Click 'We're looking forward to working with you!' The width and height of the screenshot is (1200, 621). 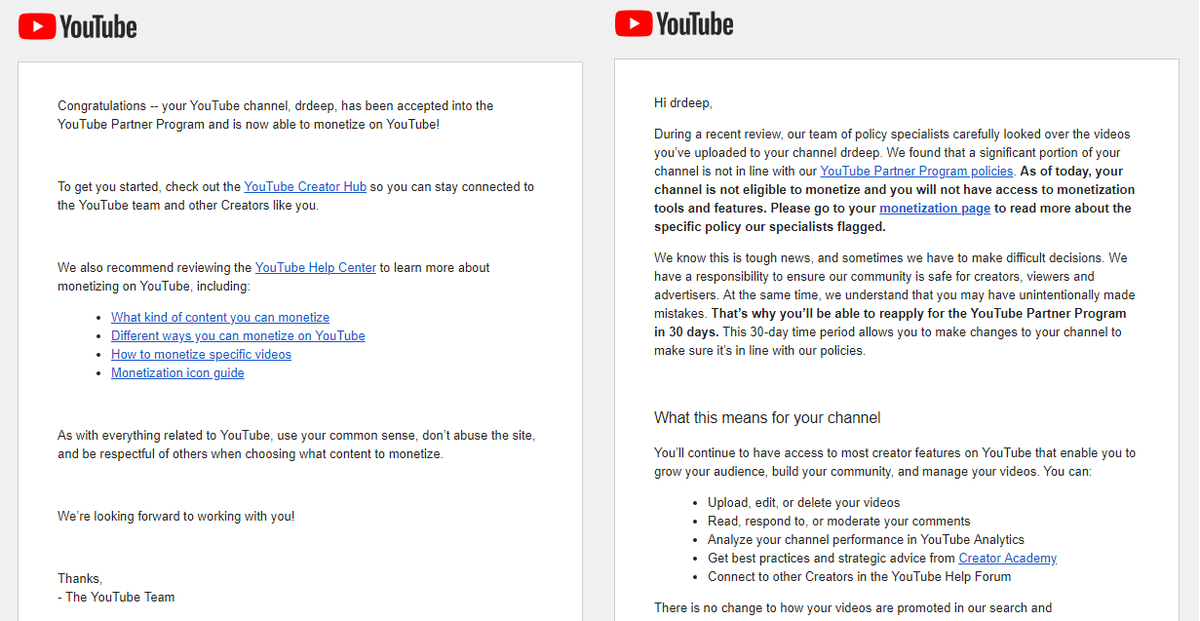[x=176, y=517]
